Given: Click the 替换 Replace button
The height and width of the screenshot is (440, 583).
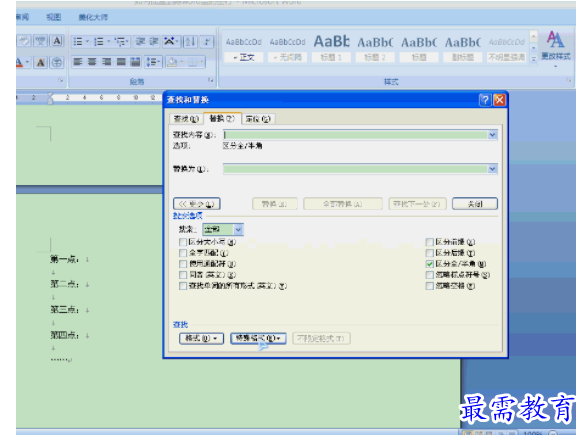Looking at the screenshot, I should point(274,204).
